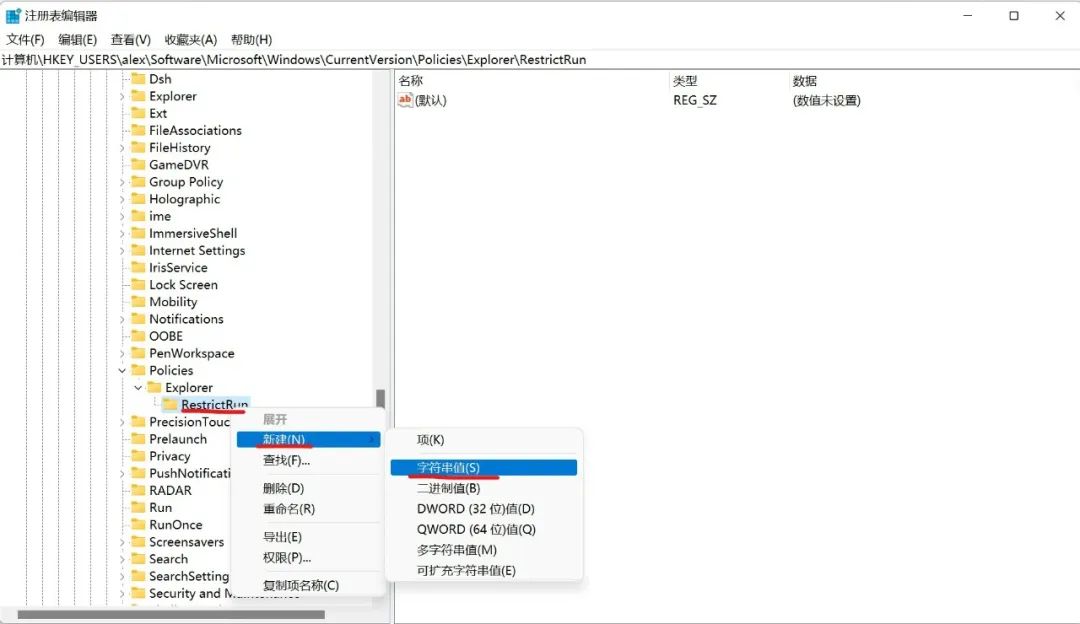This screenshot has height=624, width=1080.
Task: Expand the Notifications key
Action: coord(123,319)
